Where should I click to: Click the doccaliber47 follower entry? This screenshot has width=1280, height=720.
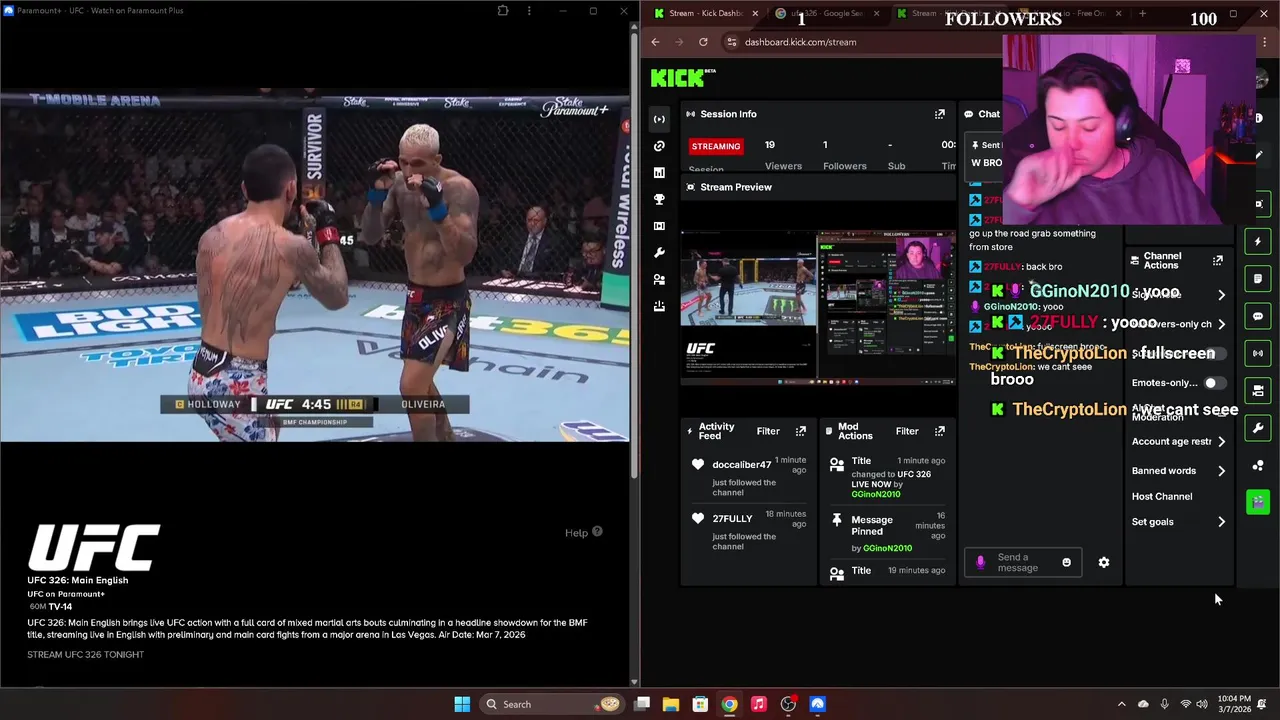tap(748, 475)
